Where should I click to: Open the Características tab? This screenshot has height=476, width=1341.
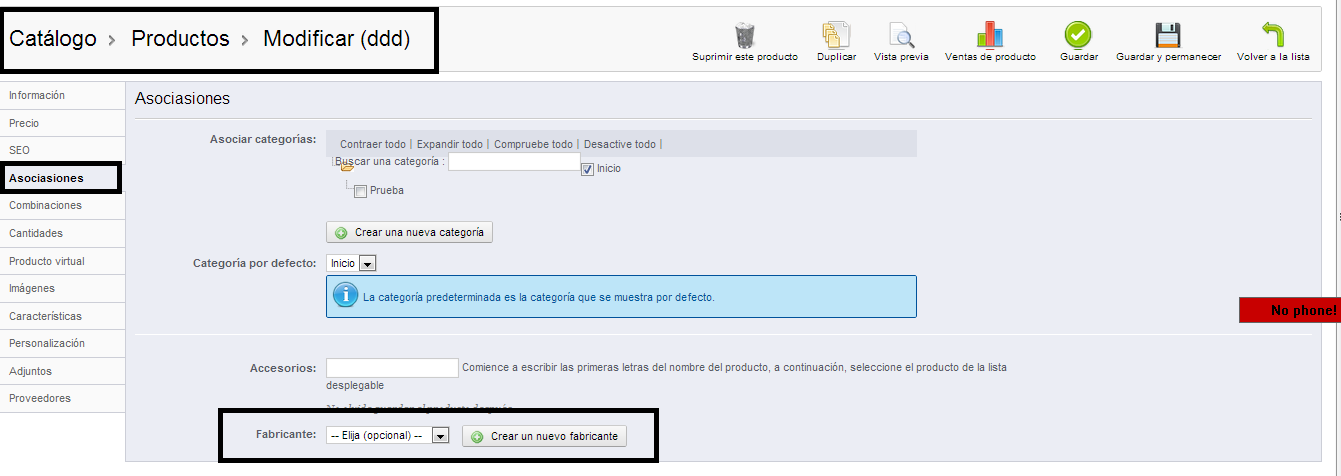pos(62,316)
